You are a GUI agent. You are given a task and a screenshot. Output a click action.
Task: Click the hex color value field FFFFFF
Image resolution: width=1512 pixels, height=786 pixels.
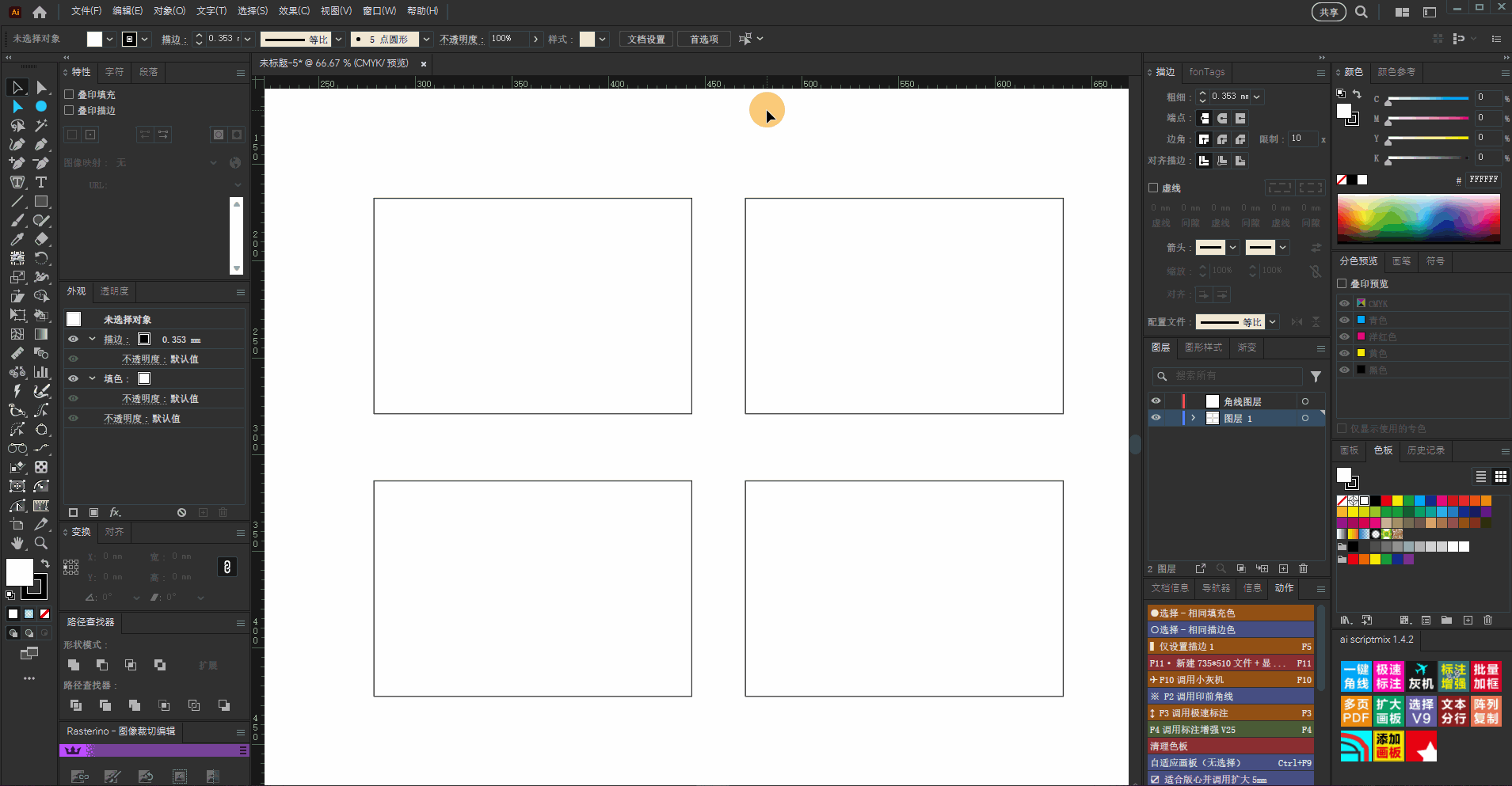tap(1483, 180)
